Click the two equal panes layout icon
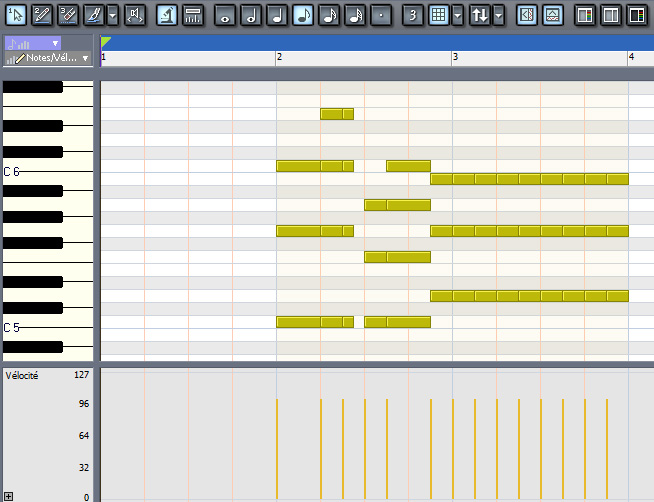654x502 pixels. [611, 15]
